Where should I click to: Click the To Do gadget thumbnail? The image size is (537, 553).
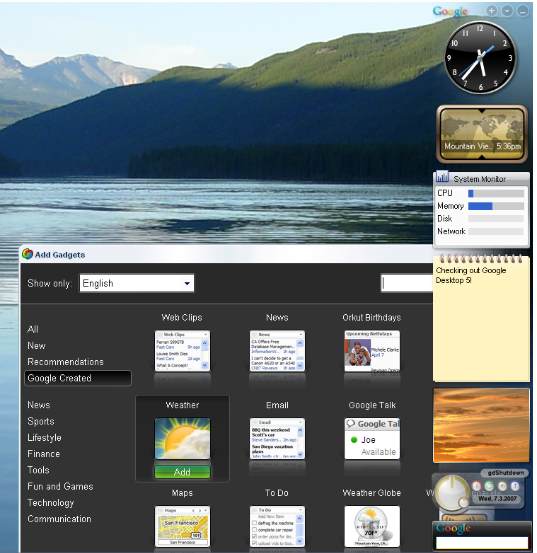[277, 526]
